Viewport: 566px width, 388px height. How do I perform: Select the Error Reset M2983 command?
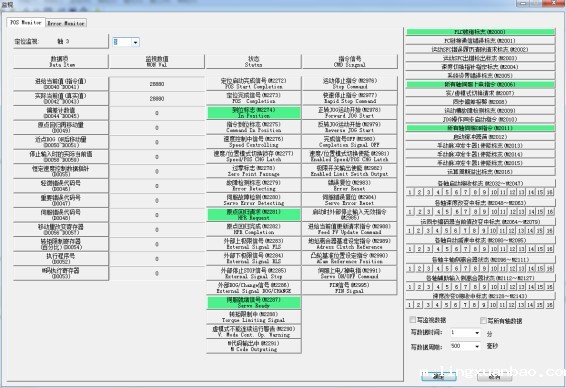[349, 186]
